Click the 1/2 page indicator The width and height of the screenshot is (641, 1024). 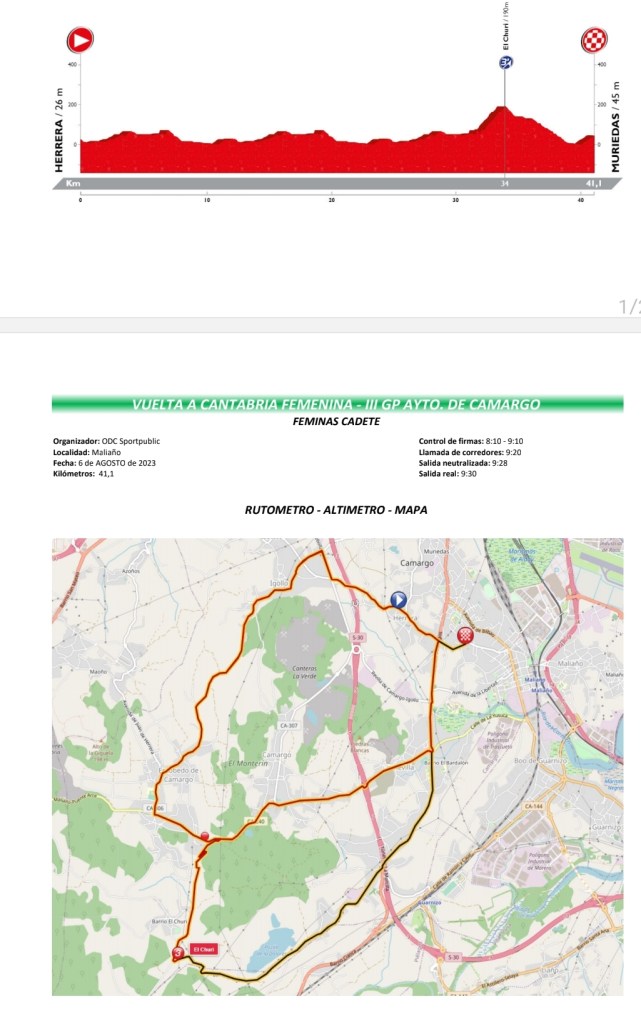629,305
